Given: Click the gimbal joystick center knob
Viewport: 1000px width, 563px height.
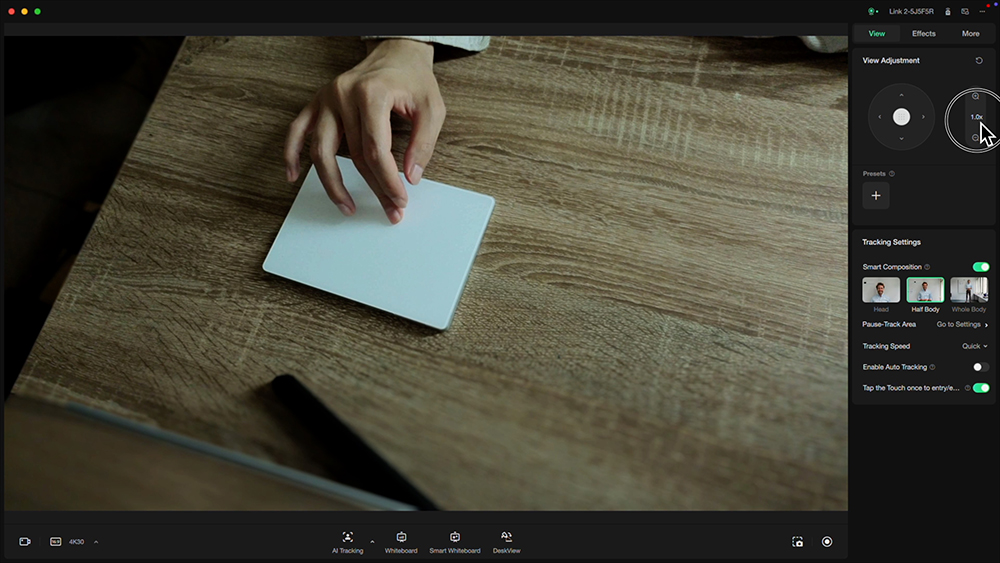Looking at the screenshot, I should tap(901, 117).
